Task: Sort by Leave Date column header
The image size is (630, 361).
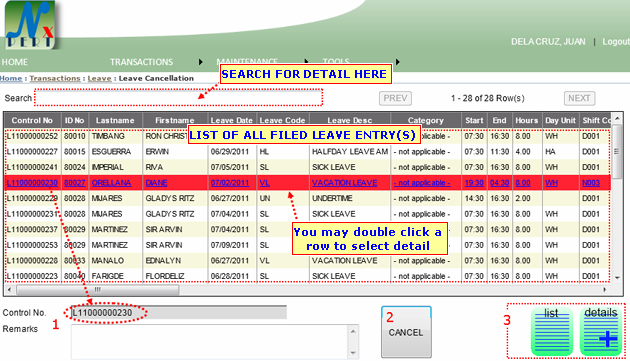Action: [x=231, y=120]
